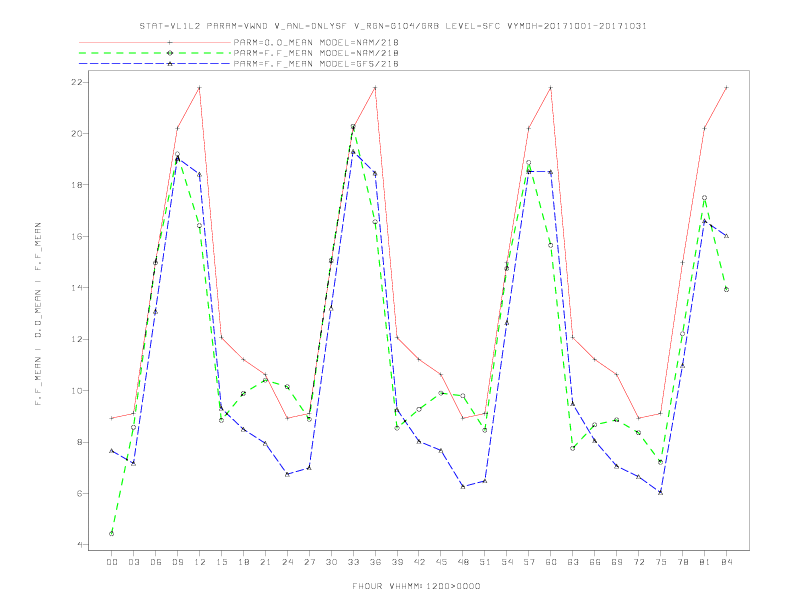Viewport: 792px width, 612px height.
Task: Click y-axis value 16
Action: 77,236
